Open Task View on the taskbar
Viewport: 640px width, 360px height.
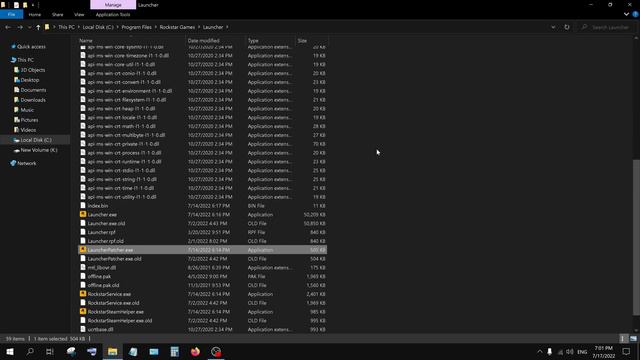tap(50, 351)
